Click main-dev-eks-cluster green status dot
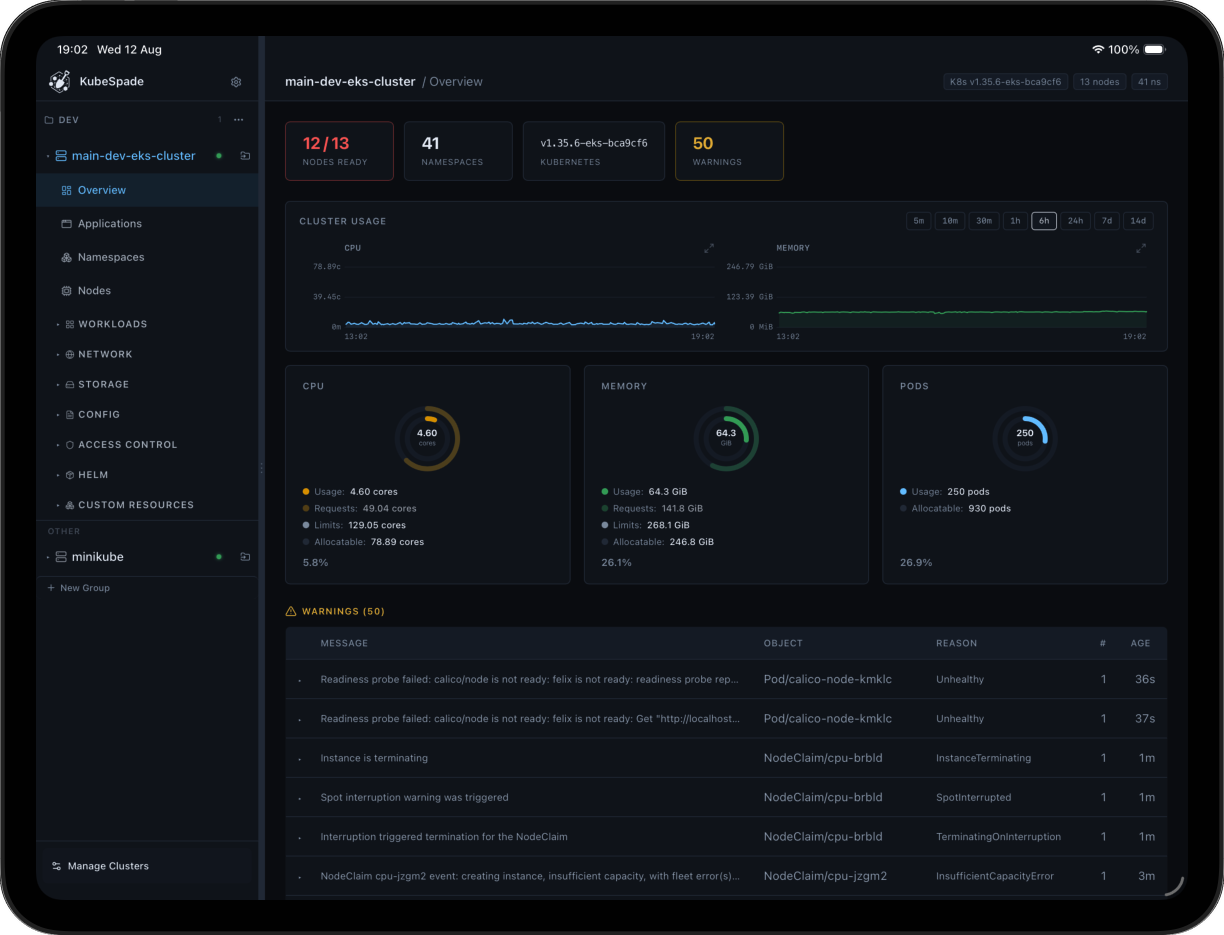This screenshot has height=935, width=1224. [219, 156]
